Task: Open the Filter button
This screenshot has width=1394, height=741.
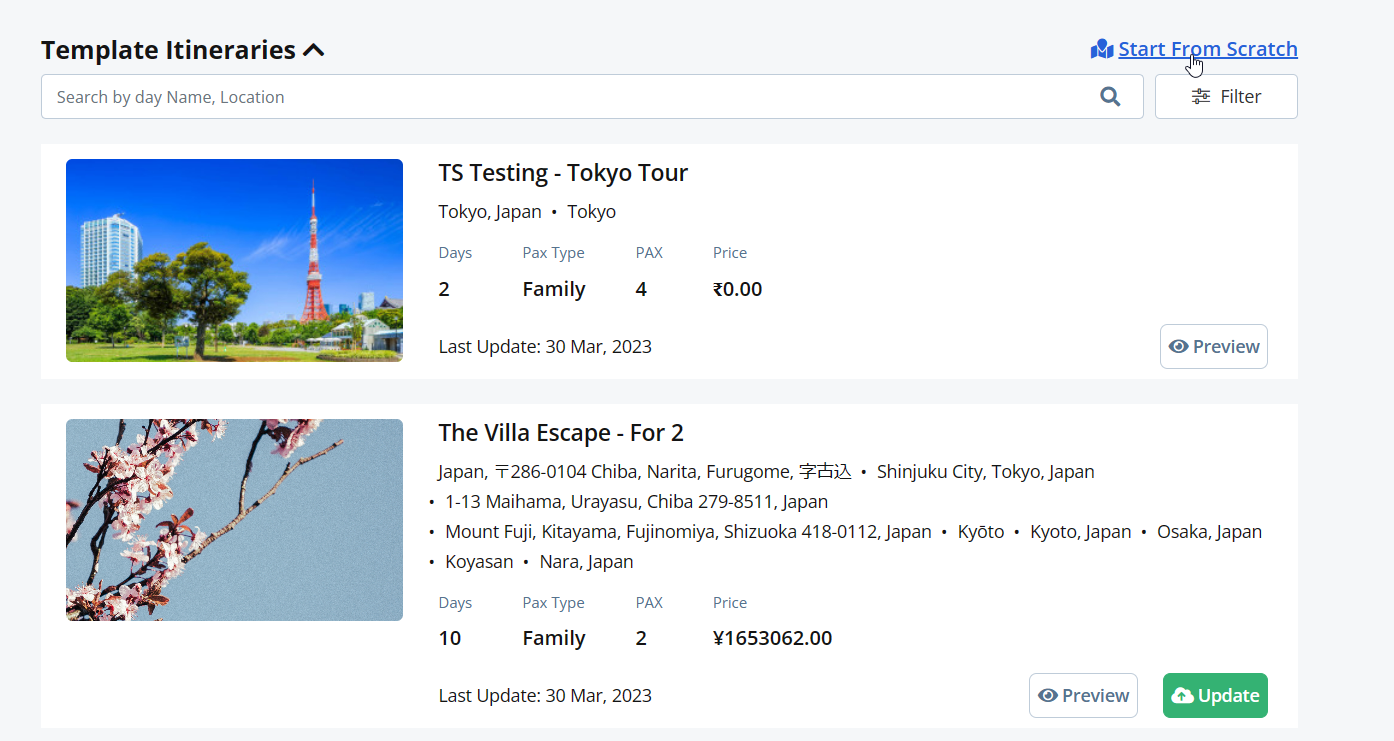Action: click(1226, 97)
